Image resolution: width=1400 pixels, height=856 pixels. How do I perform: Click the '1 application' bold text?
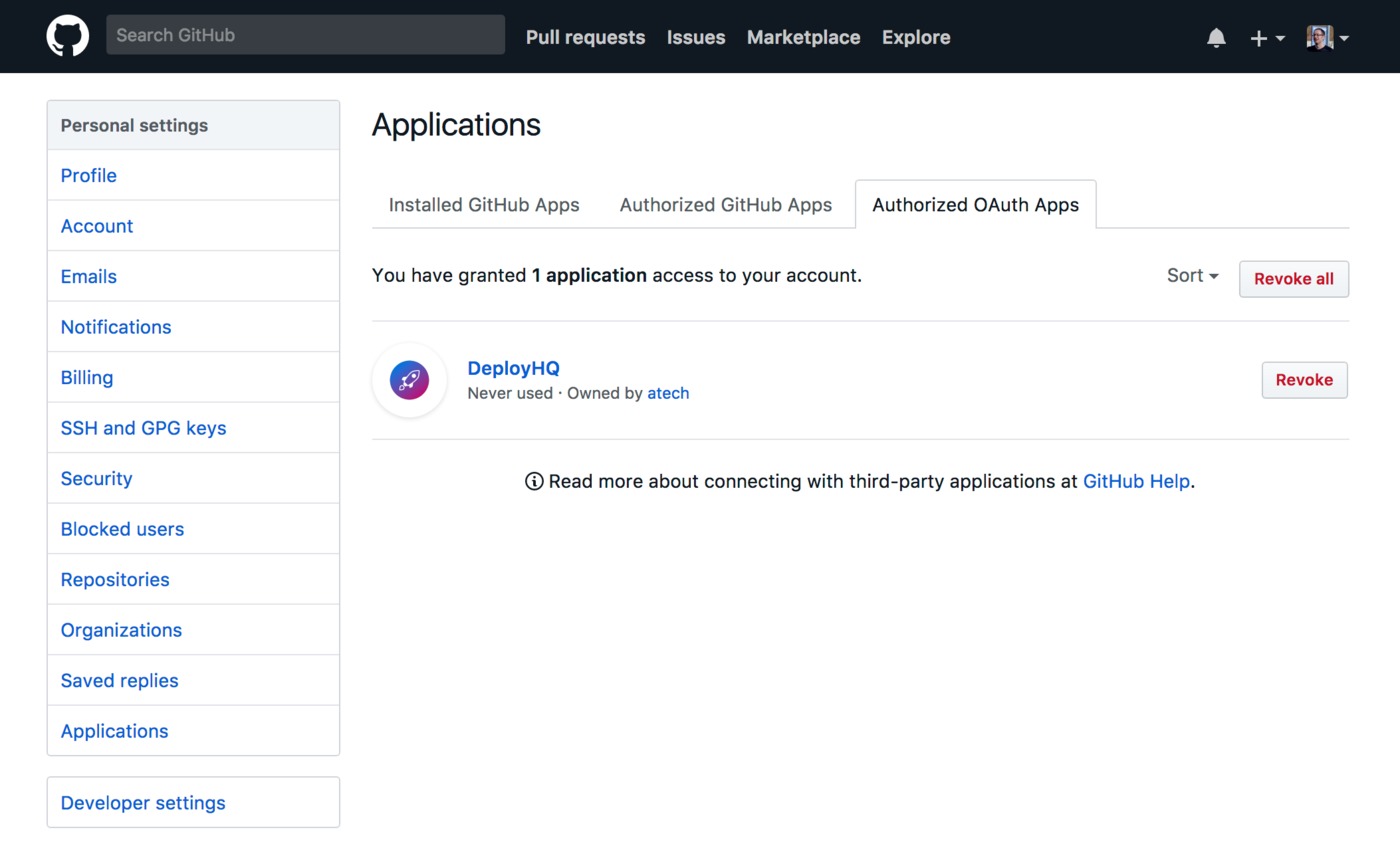pos(589,275)
